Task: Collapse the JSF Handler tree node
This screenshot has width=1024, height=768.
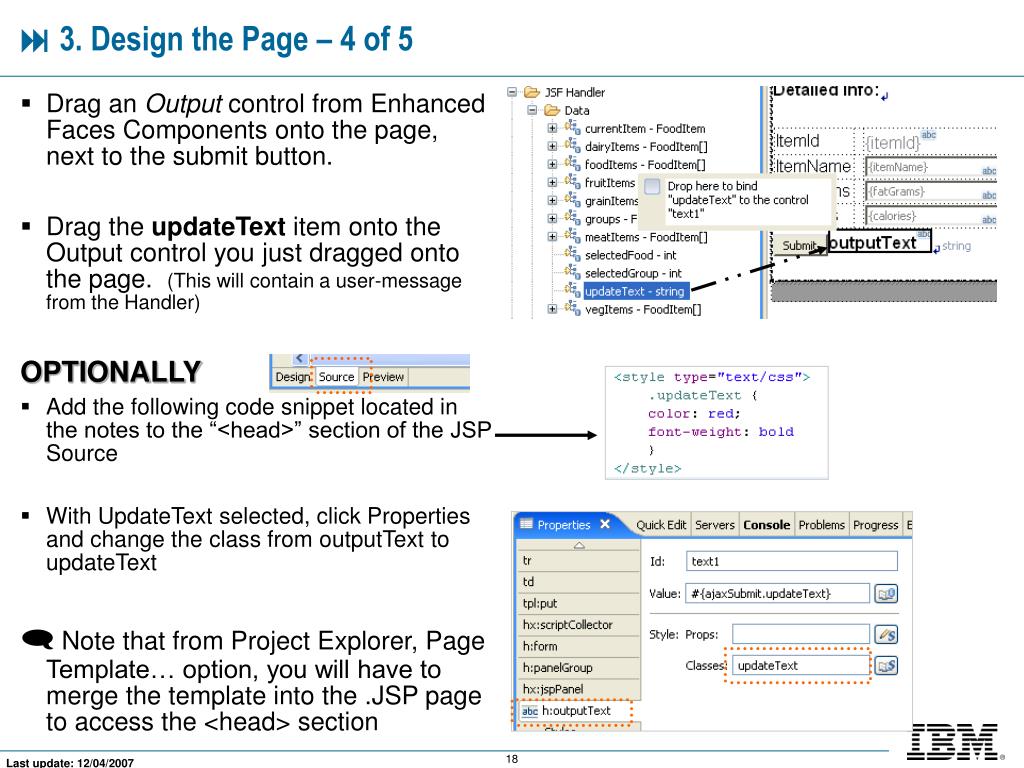Action: click(512, 92)
